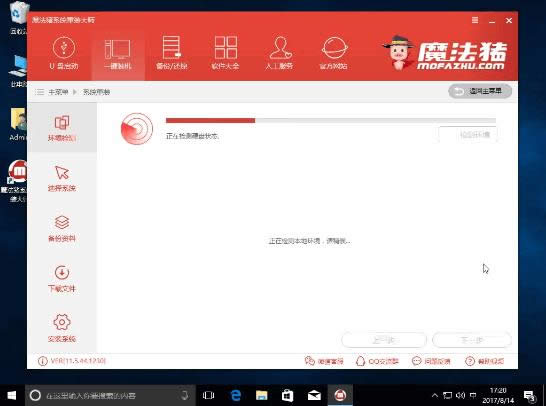Viewport: 546px width, 406px height.
Task: Close the 魔法猪 window
Action: pyautogui.click(x=509, y=21)
